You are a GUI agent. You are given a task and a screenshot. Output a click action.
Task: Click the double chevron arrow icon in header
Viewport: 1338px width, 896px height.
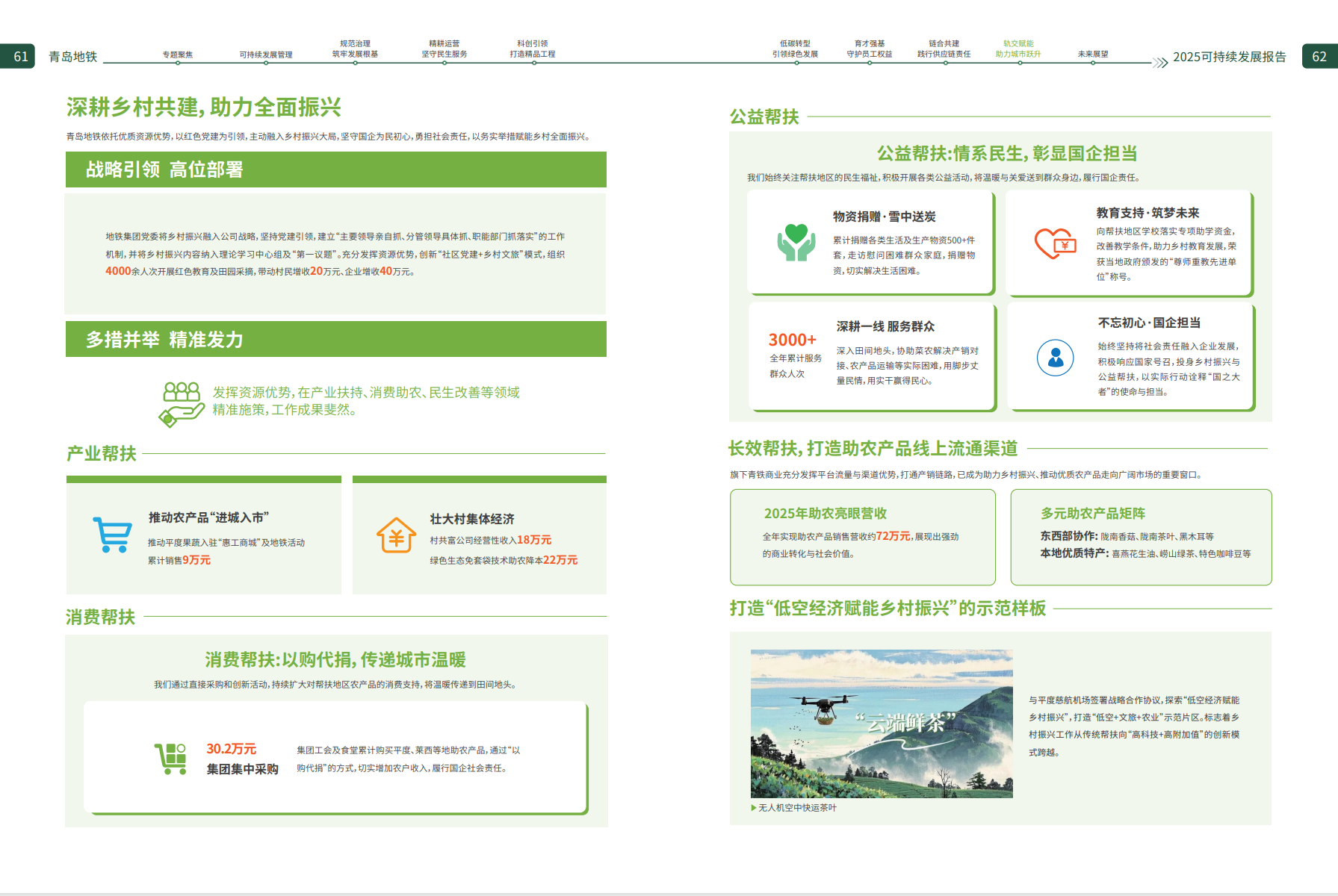[x=1160, y=63]
